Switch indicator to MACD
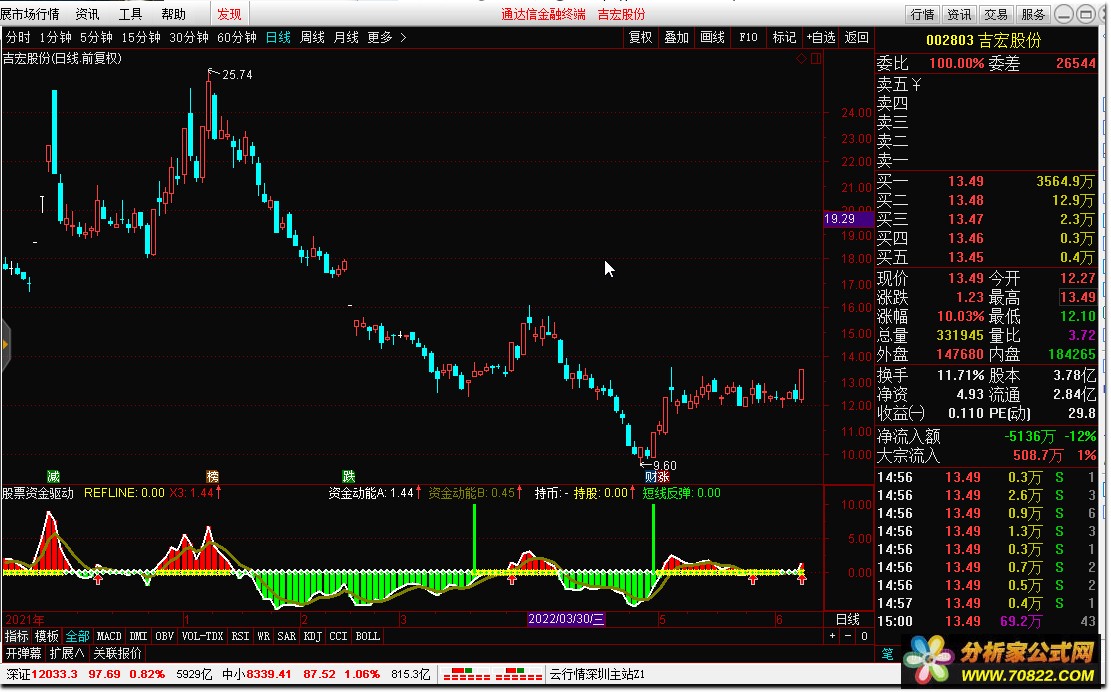 [109, 636]
